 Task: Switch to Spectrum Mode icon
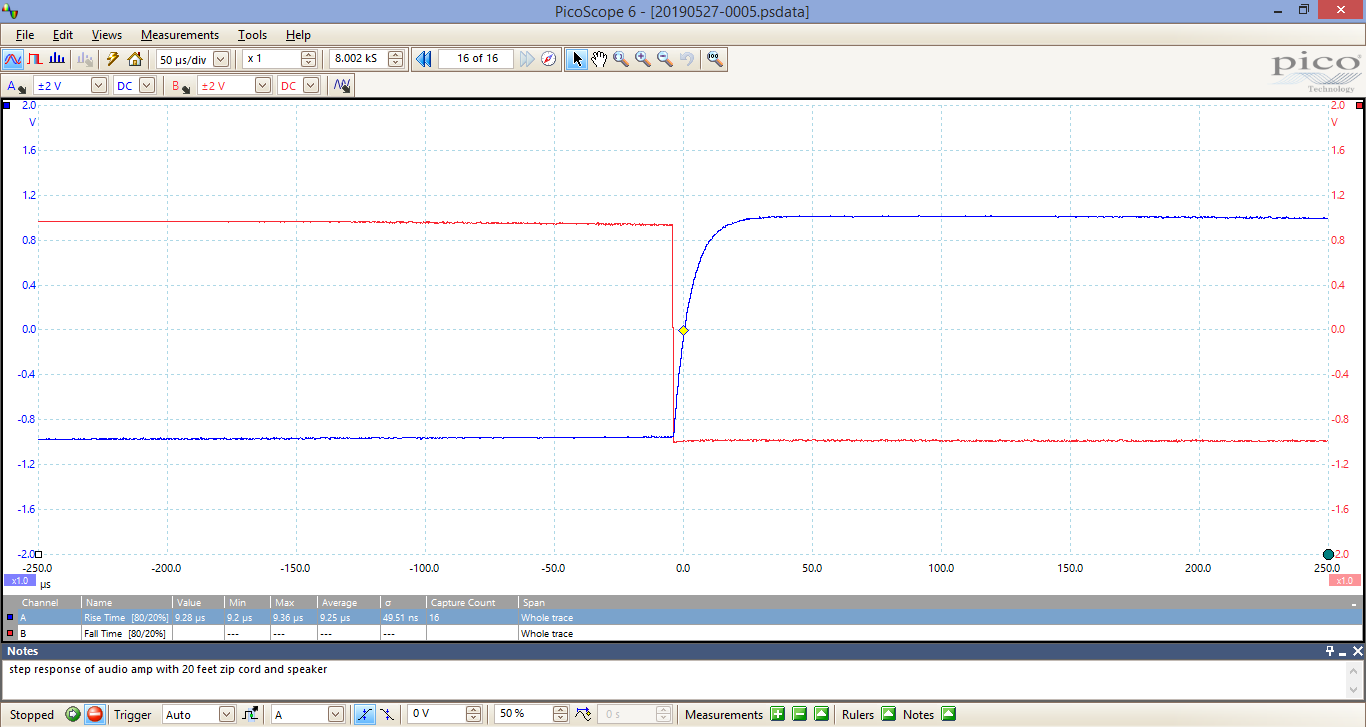point(57,59)
